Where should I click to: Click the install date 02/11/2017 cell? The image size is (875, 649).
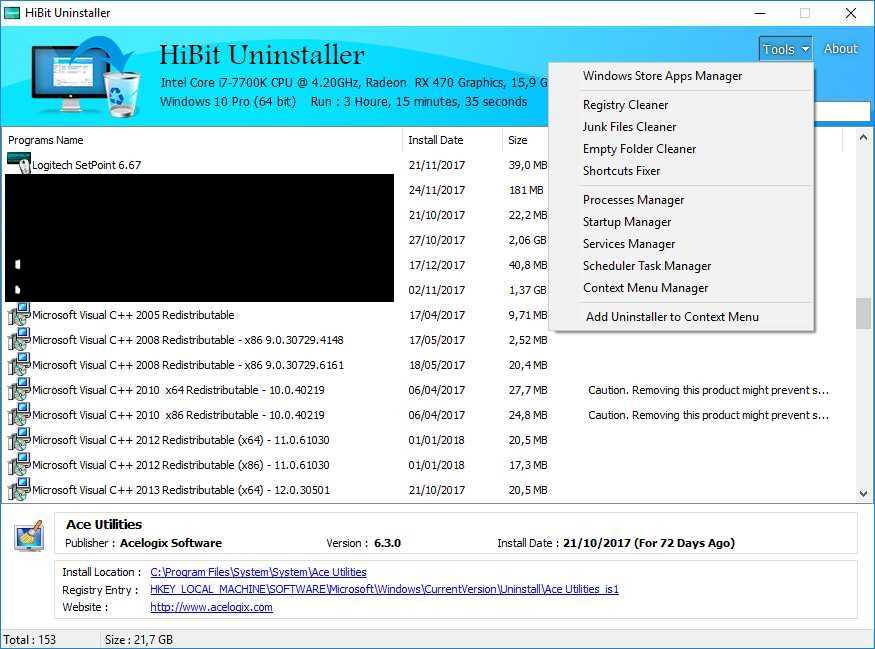(436, 290)
